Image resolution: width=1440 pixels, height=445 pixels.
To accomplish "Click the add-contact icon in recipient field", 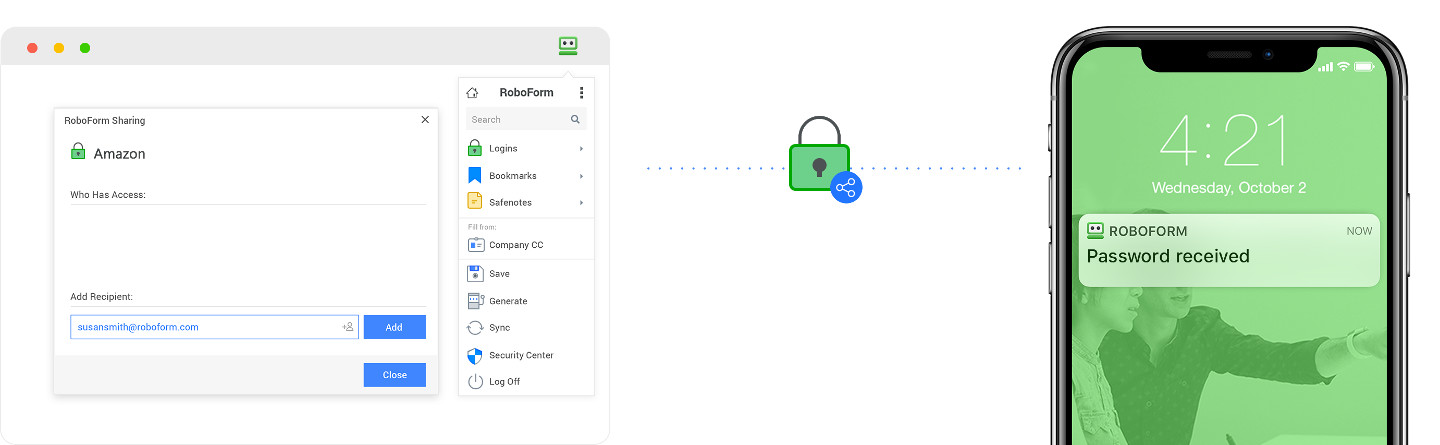I will [x=348, y=327].
